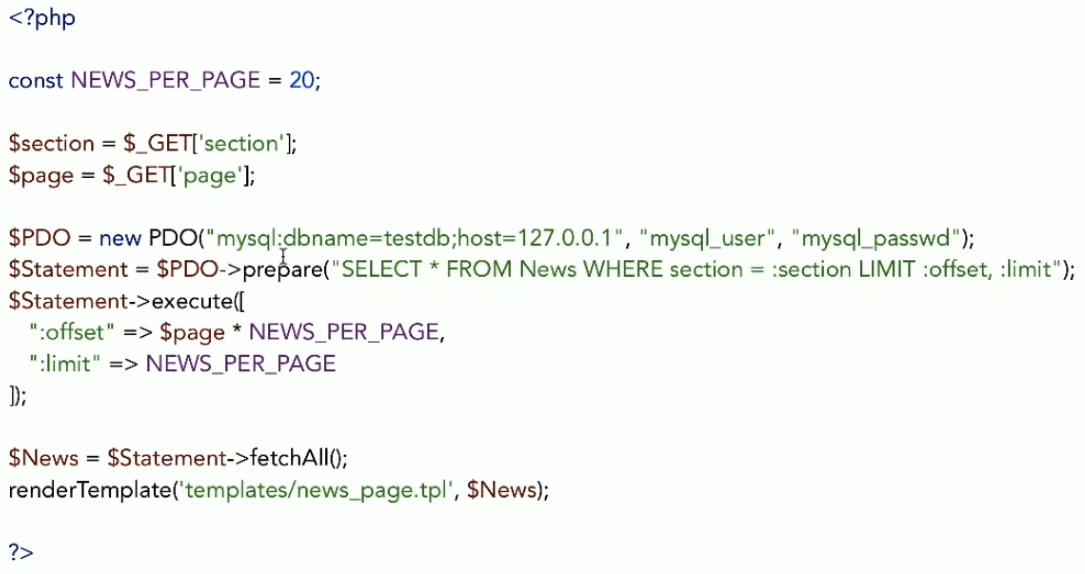This screenshot has height=574, width=1085.
Task: Click LIMIT :offset in the SQL string
Action: tap(924, 269)
